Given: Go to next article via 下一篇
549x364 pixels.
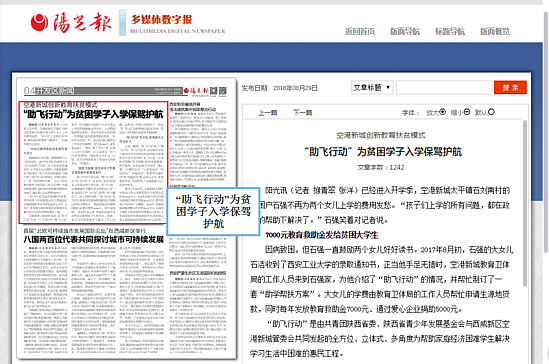Looking at the screenshot, I should click(x=303, y=113).
